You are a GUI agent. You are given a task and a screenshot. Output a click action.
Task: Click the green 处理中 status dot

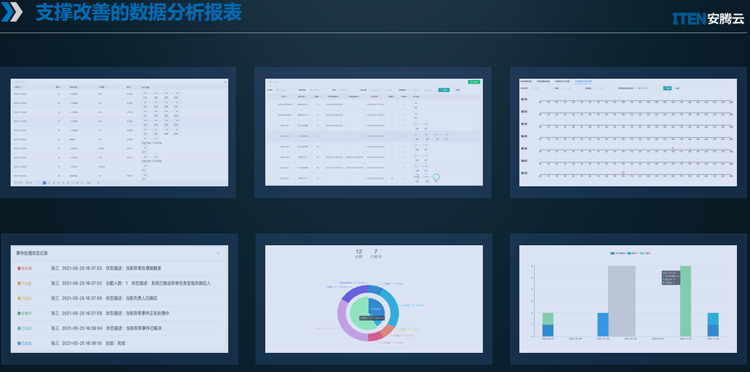[x=19, y=313]
